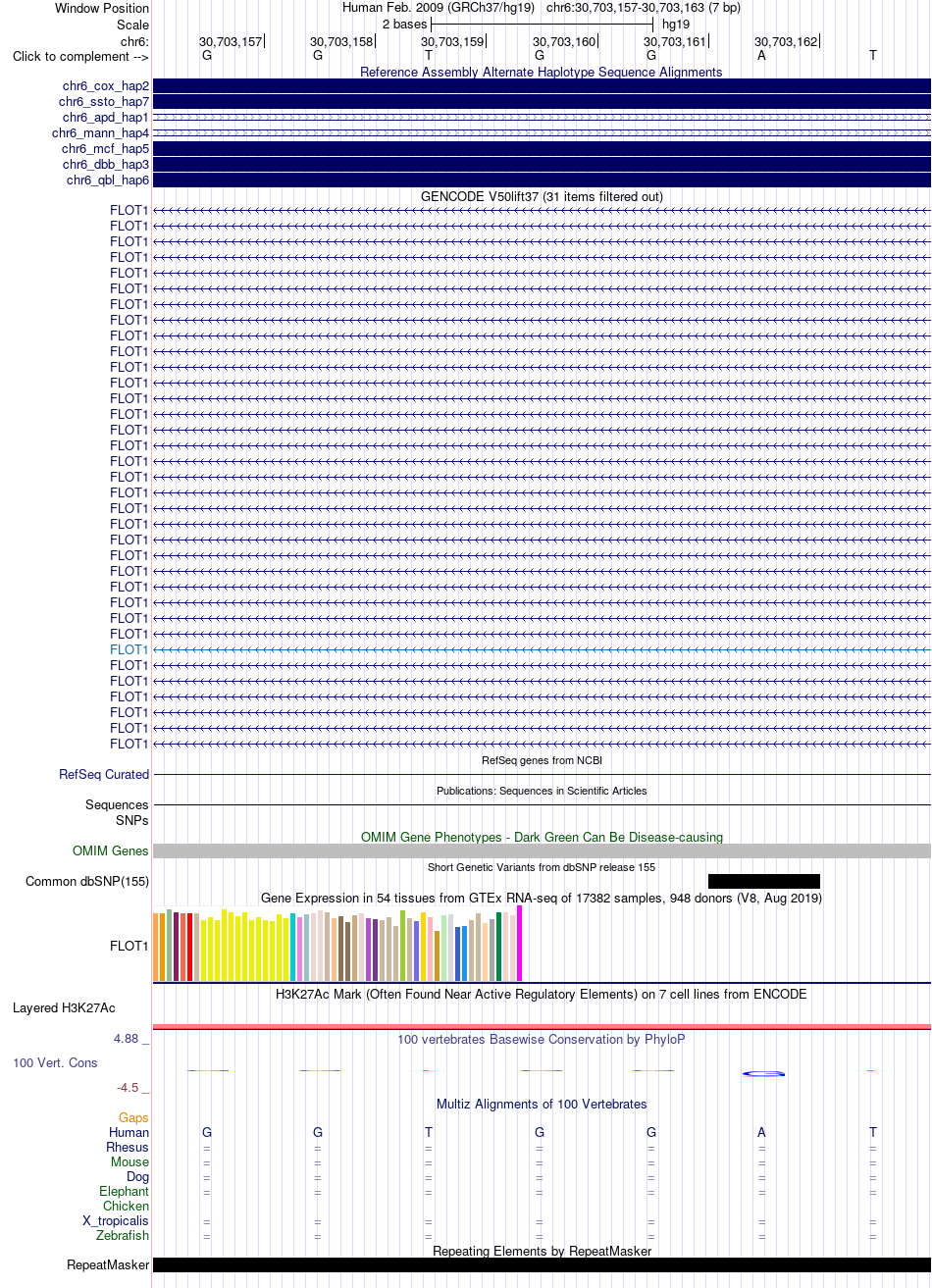Click the 30,703,162 position on the ruler

tap(786, 42)
